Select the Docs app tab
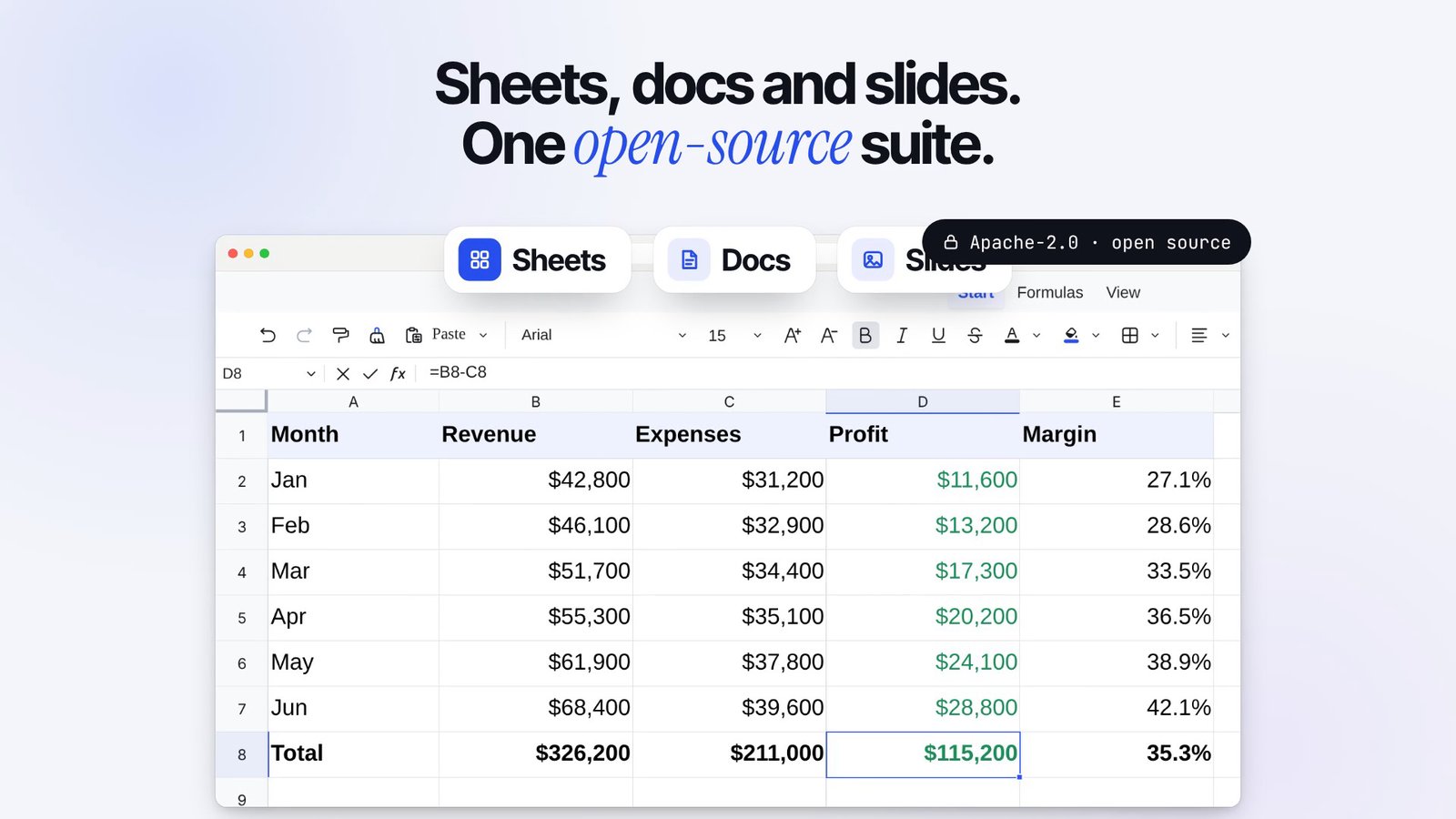Viewport: 1456px width, 819px height. (734, 260)
